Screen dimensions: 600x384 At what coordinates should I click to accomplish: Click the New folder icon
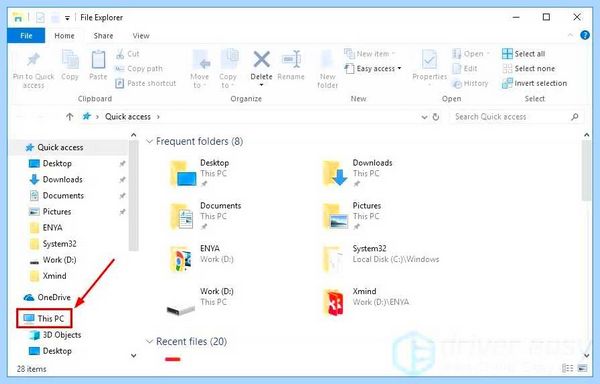point(328,60)
